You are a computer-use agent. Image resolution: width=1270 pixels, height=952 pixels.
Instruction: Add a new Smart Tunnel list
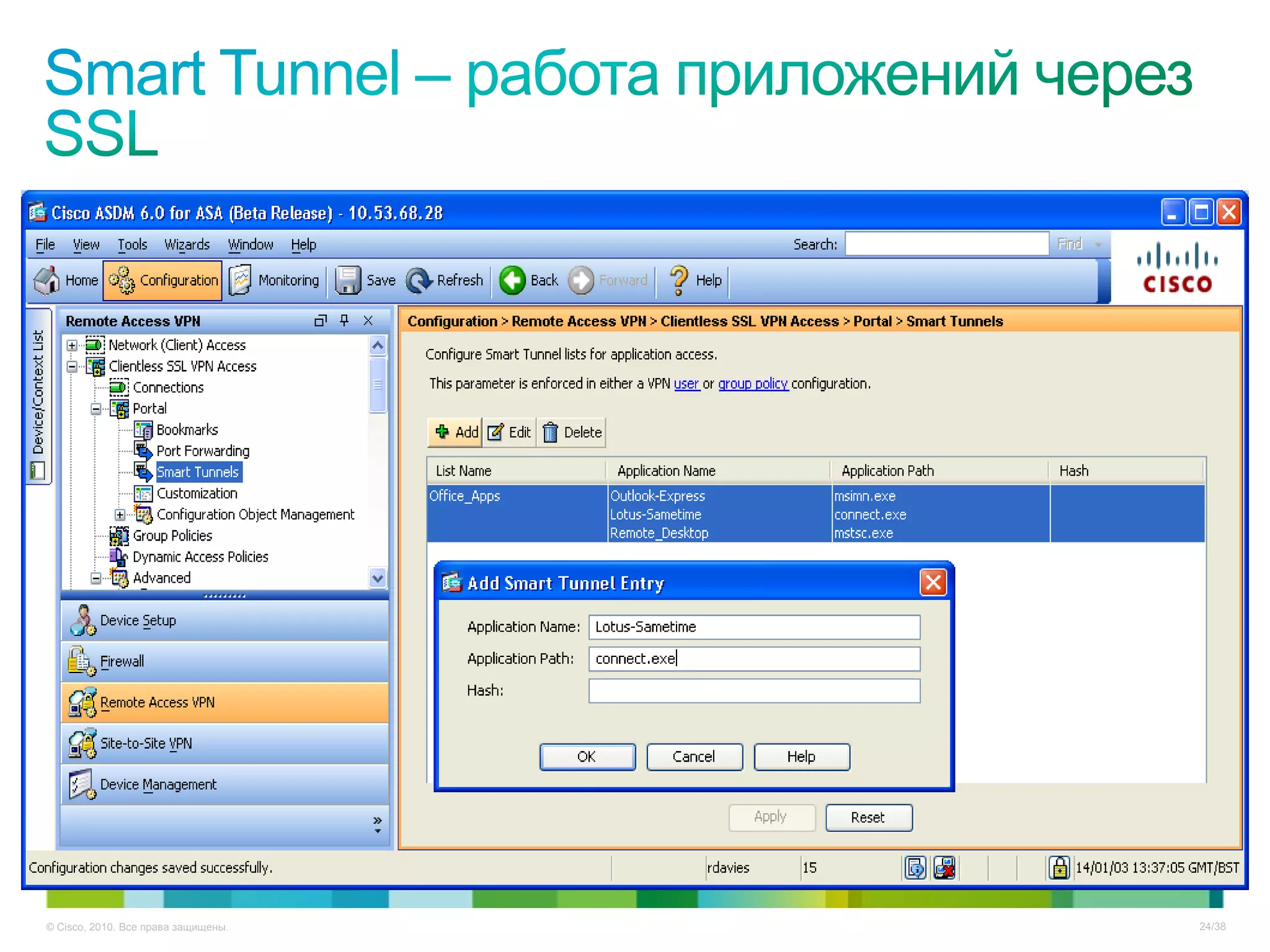tap(456, 433)
